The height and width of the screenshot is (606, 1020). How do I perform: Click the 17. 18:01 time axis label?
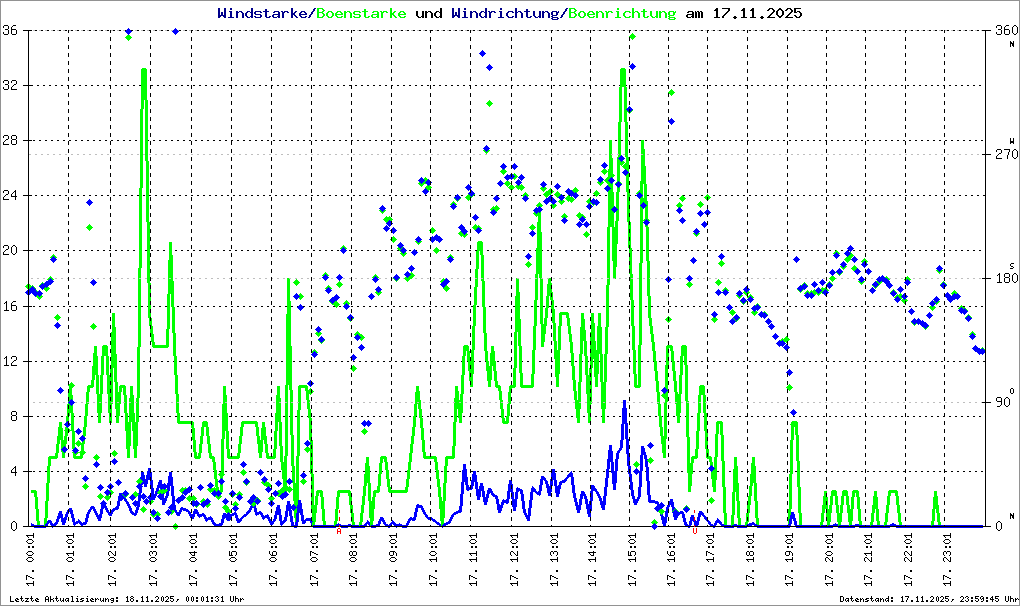coord(750,560)
